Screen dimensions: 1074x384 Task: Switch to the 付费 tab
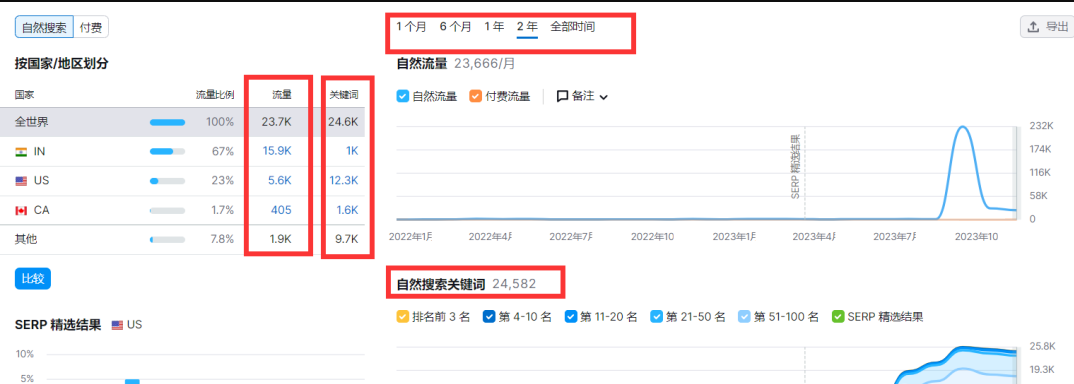click(90, 27)
